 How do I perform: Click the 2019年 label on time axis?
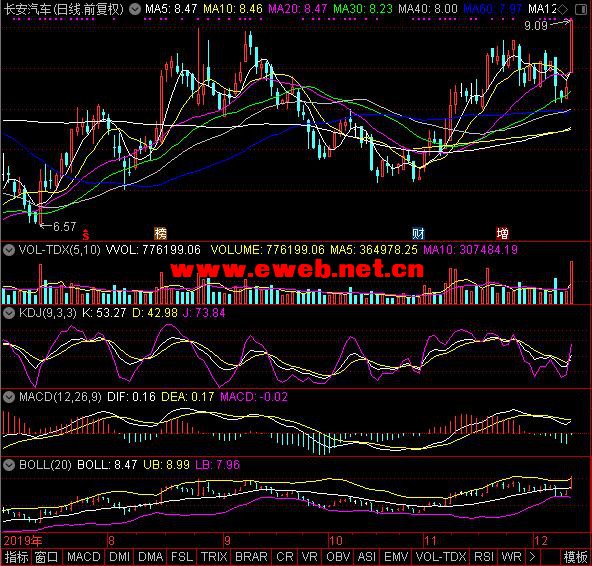coord(23,541)
